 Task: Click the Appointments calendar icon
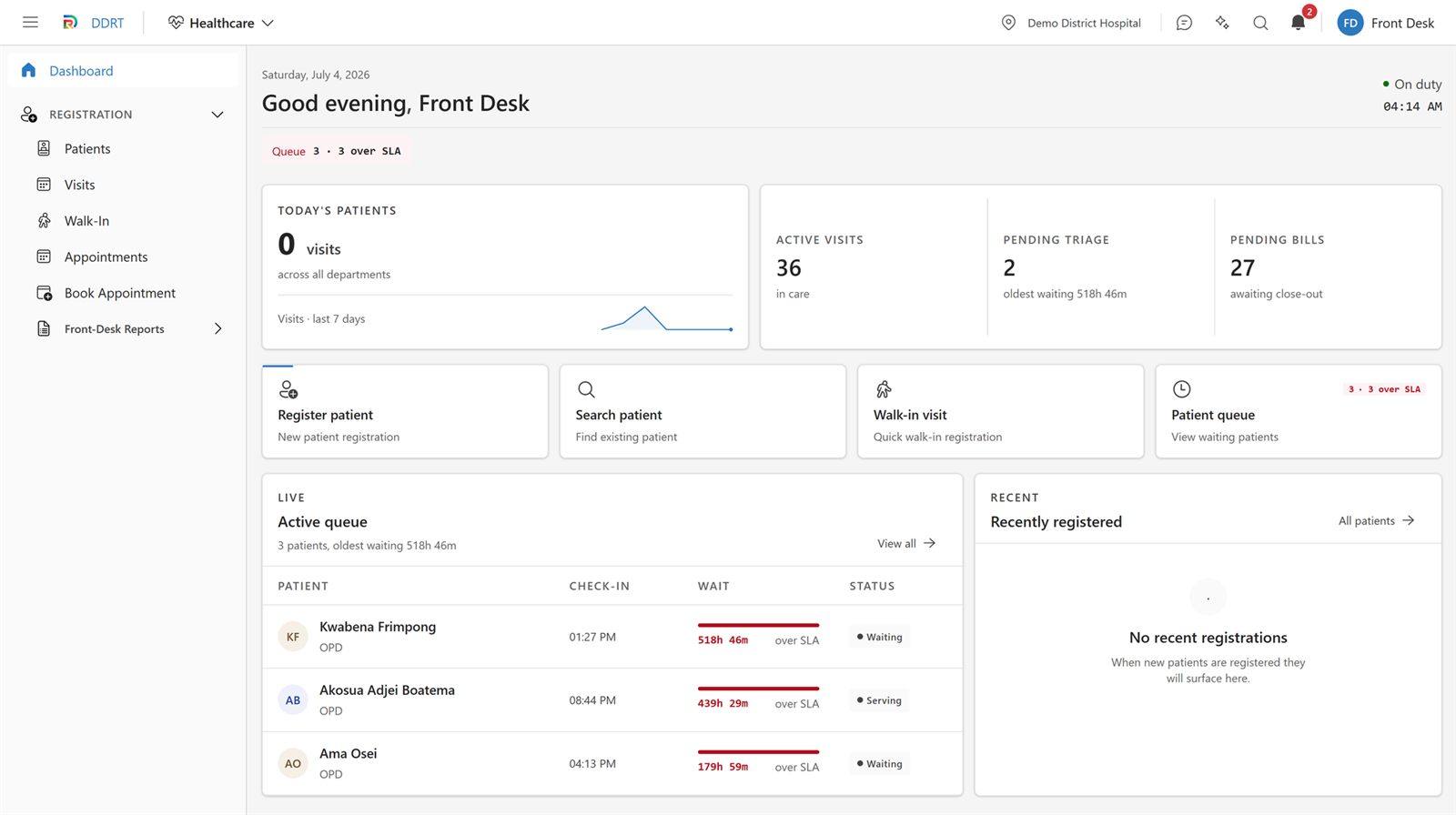tap(44, 257)
